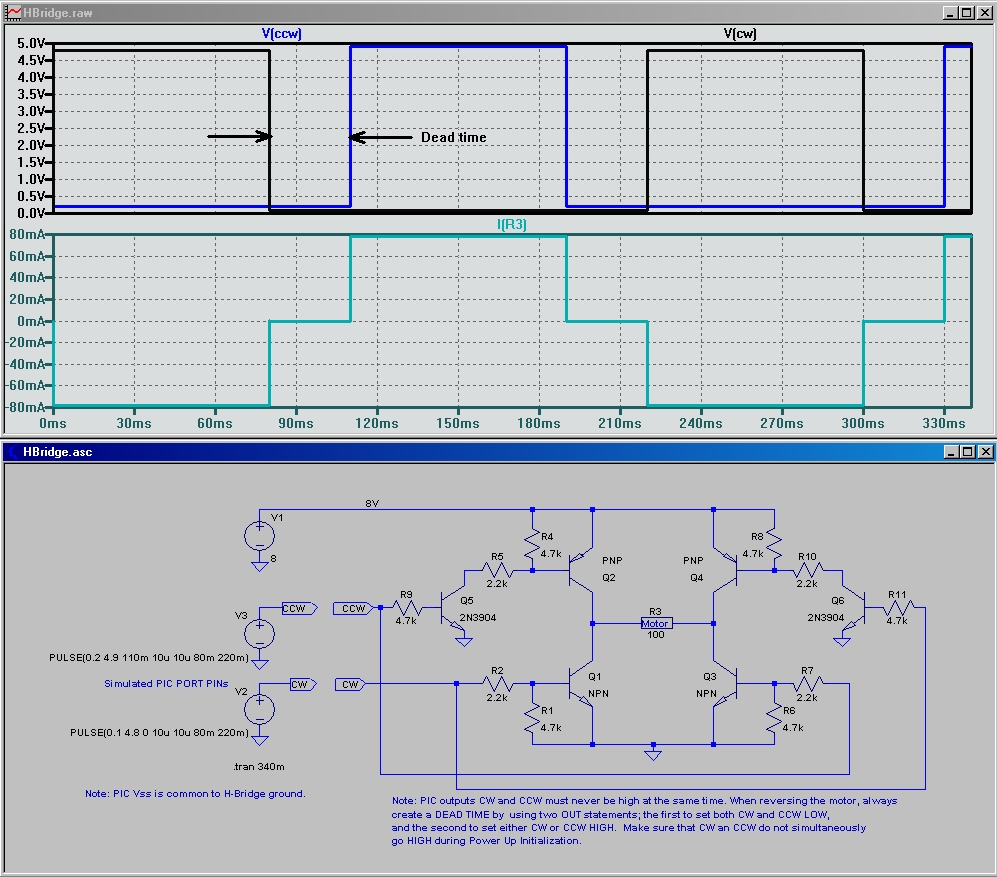Select resistor R7 symbol
This screenshot has width=997, height=877.
pyautogui.click(x=808, y=684)
